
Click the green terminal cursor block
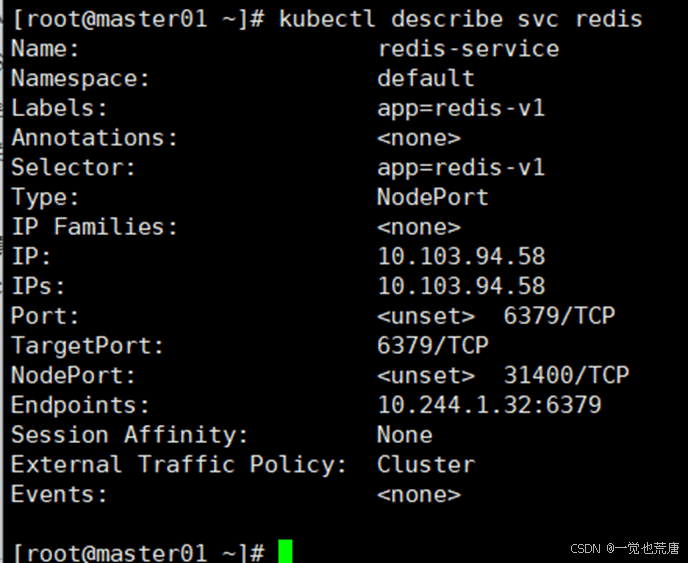click(286, 551)
